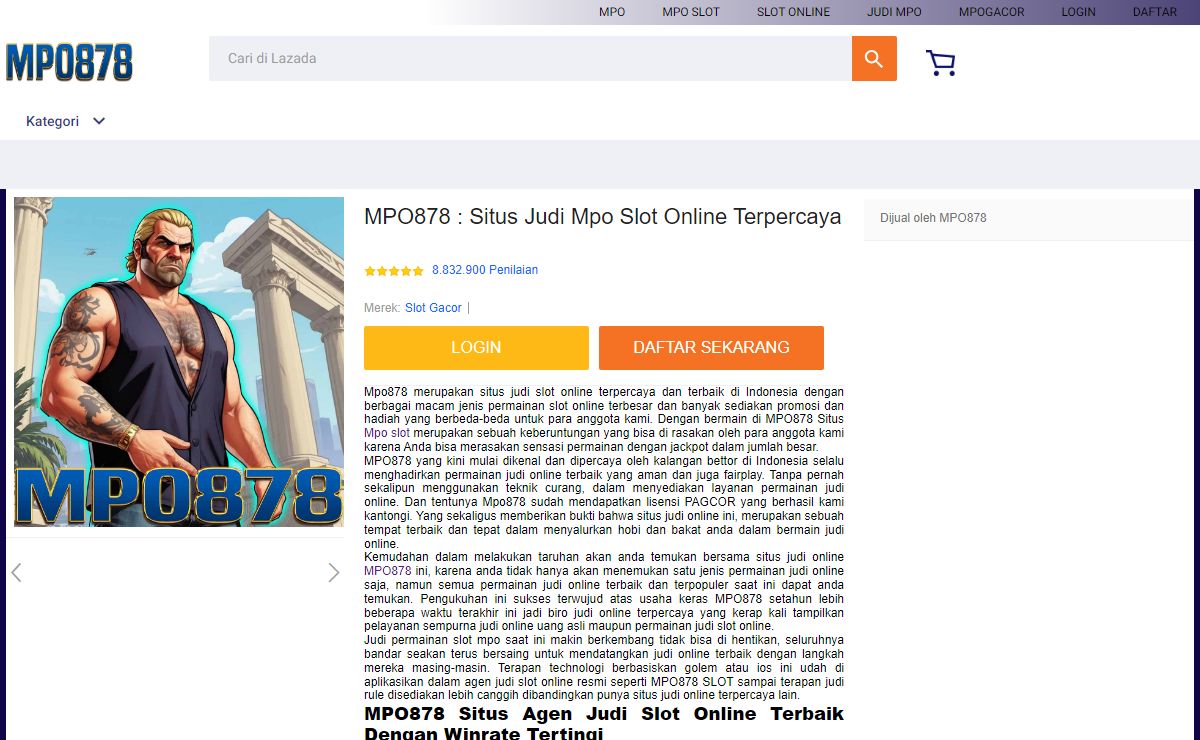Select JUDI MPO in top navigation
This screenshot has width=1200, height=740.
tap(894, 12)
